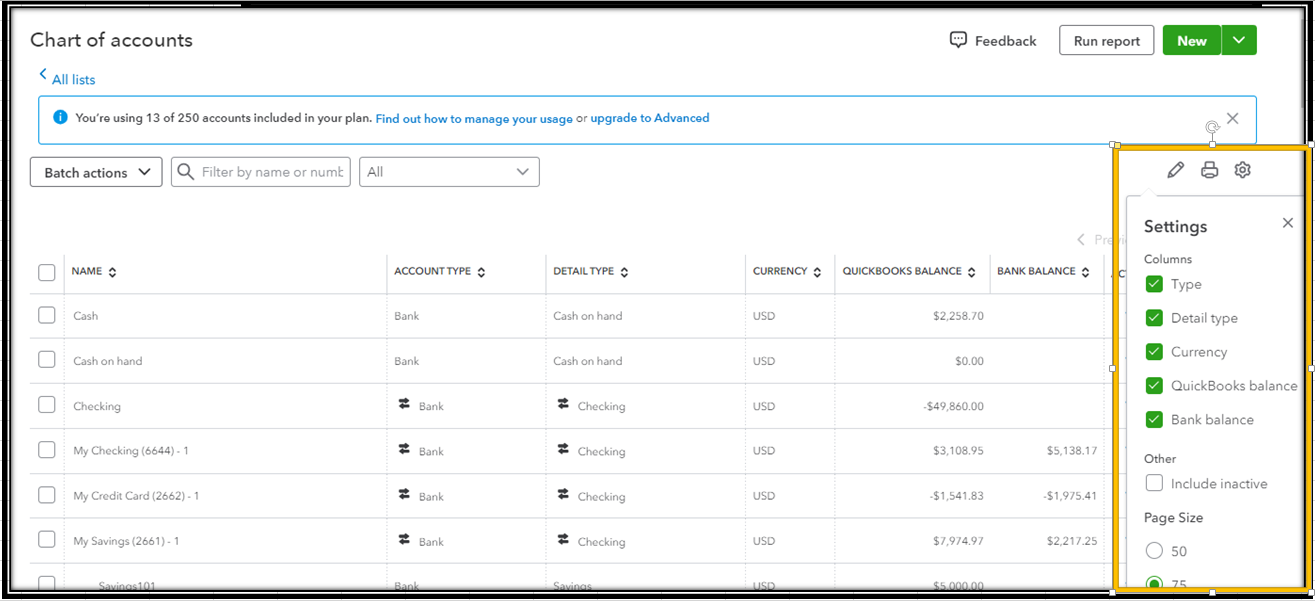Viewport: 1315px width, 601px height.
Task: Click the Filter by name search field
Action: tap(271, 172)
